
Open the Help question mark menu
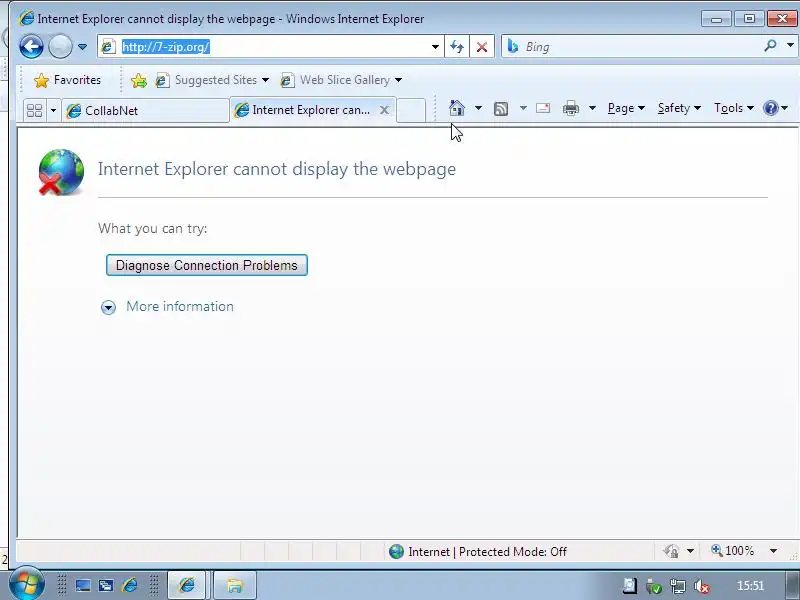click(x=776, y=108)
